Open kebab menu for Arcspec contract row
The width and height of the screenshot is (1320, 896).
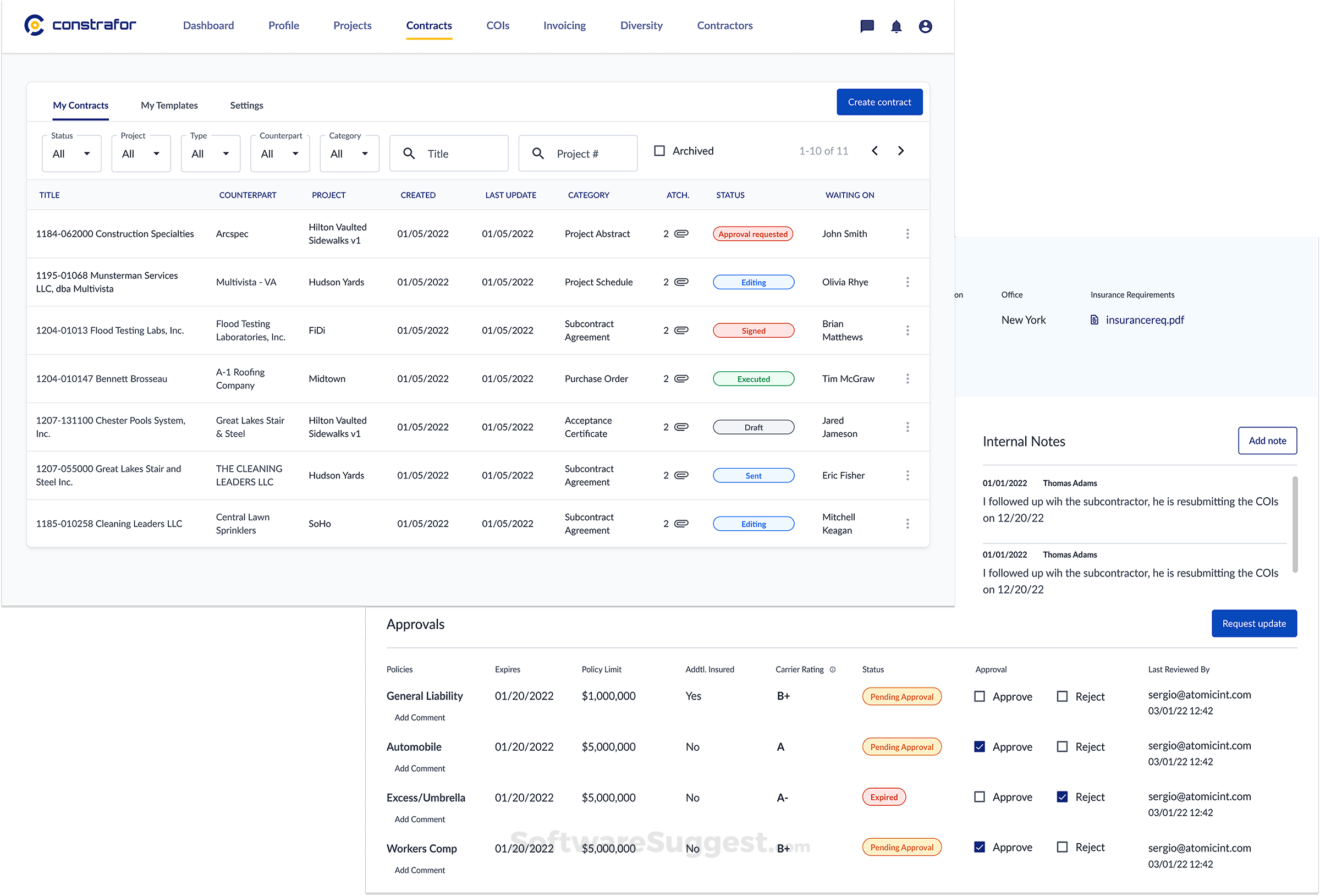[908, 234]
